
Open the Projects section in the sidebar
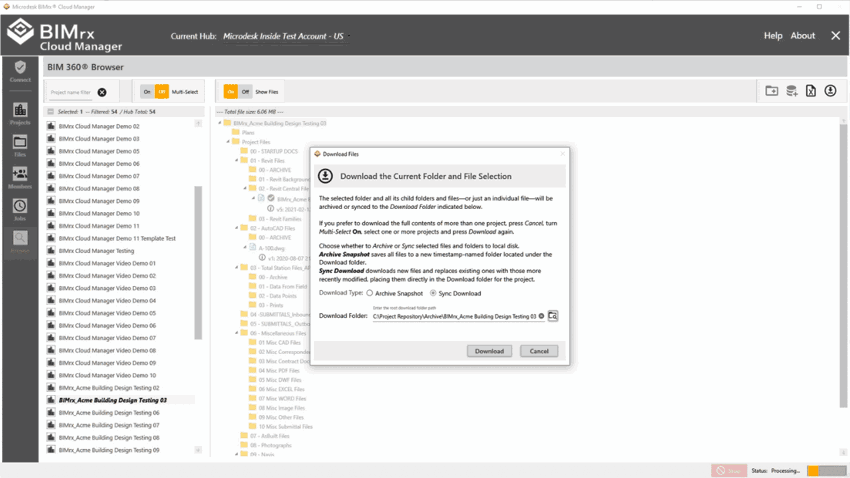20,114
